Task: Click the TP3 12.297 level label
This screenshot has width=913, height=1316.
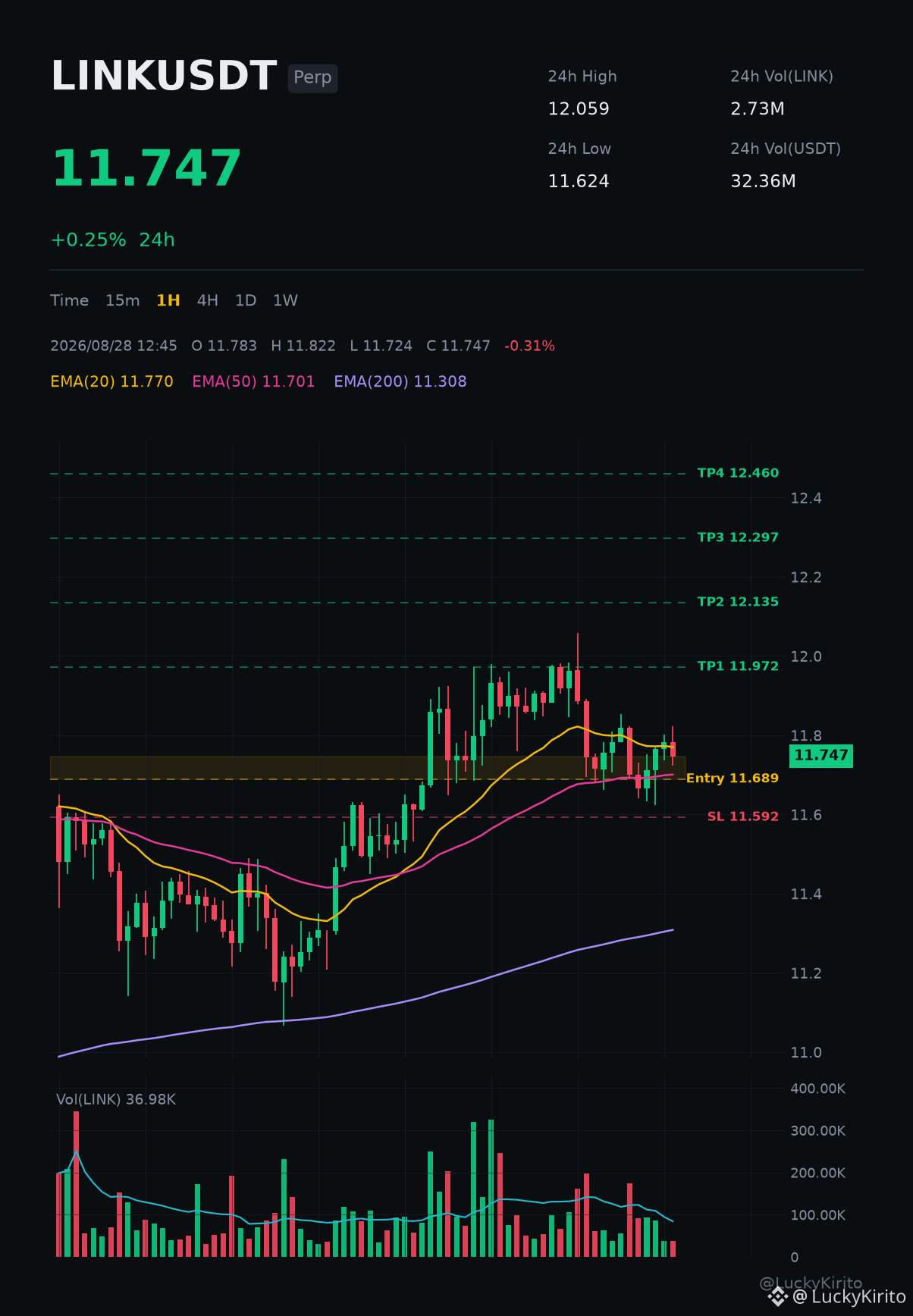Action: pos(738,537)
